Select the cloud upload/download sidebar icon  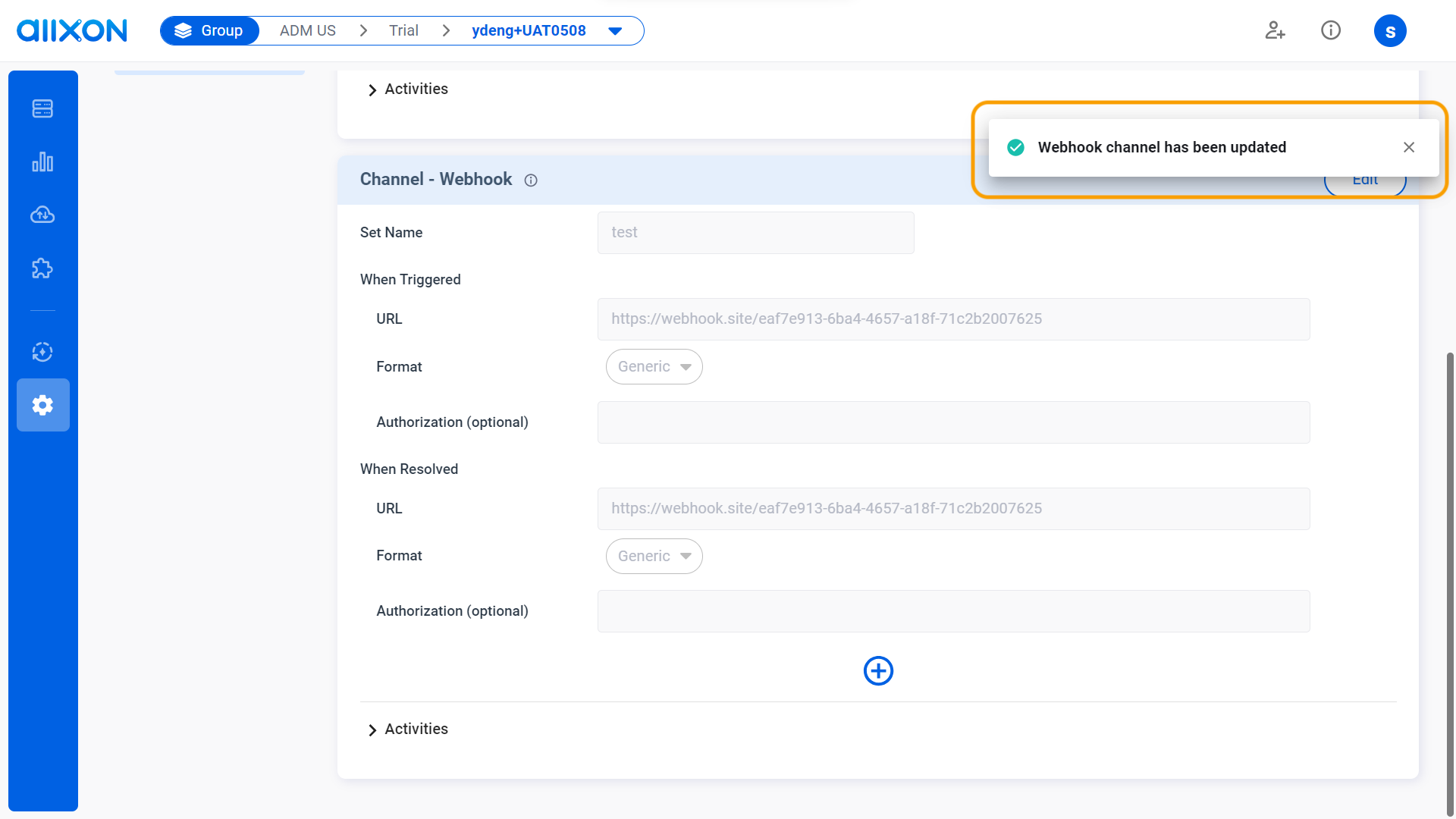[x=42, y=215]
